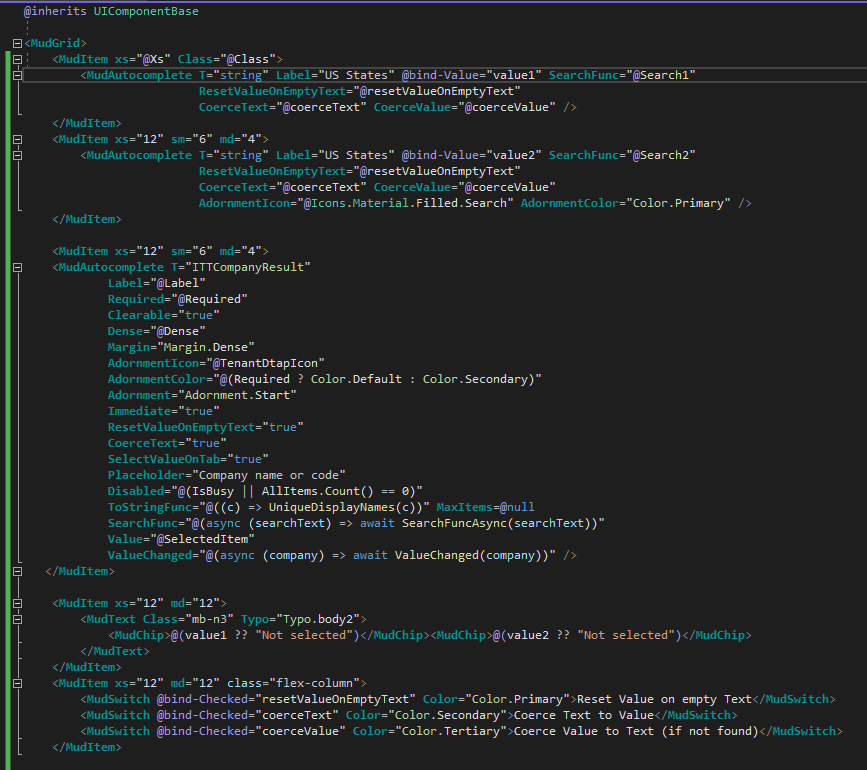Click class="flex-column" attribute
The height and width of the screenshot is (770, 867).
point(293,684)
